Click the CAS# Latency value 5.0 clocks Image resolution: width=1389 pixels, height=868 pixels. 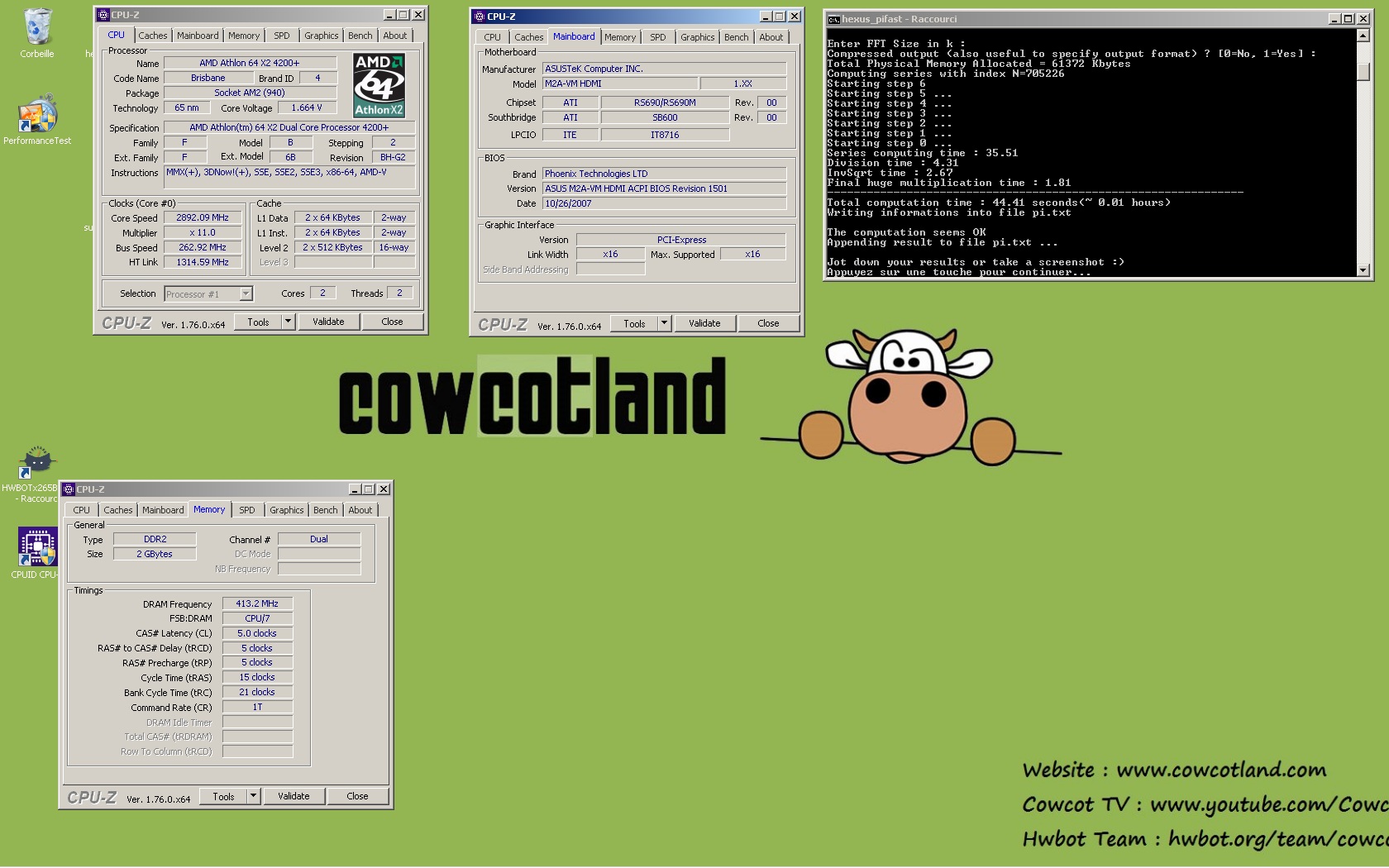coord(257,633)
